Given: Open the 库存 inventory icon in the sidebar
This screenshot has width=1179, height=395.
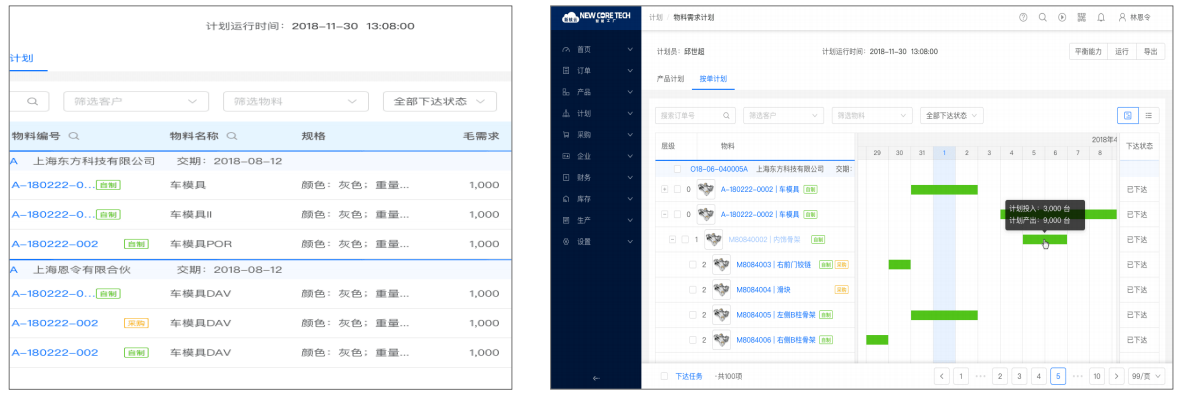Looking at the screenshot, I should click(565, 199).
